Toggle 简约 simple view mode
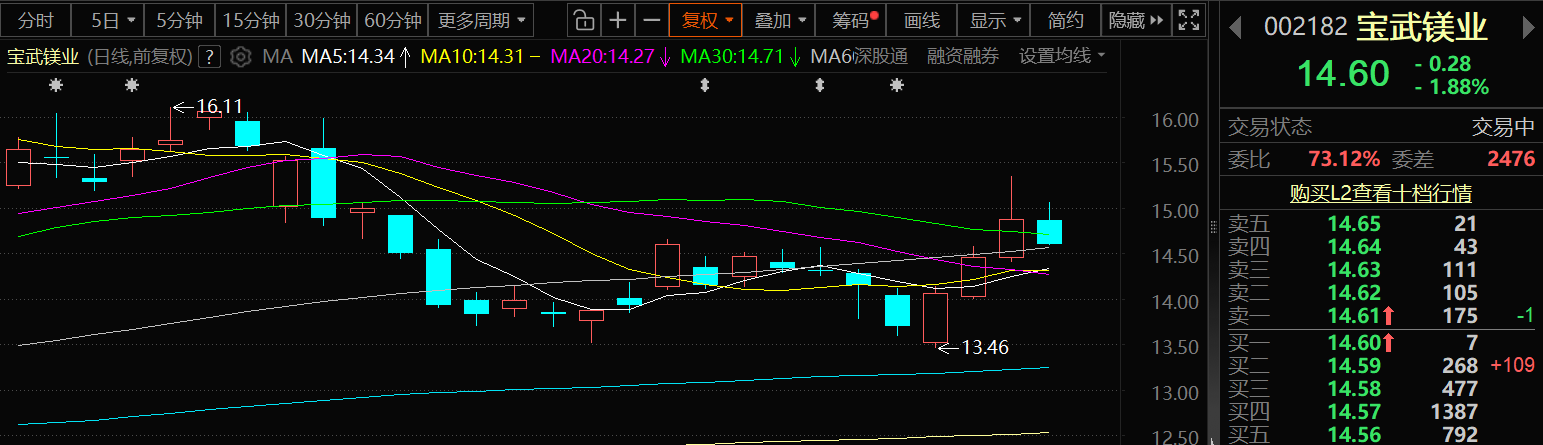The height and width of the screenshot is (445, 1543). [x=1065, y=20]
